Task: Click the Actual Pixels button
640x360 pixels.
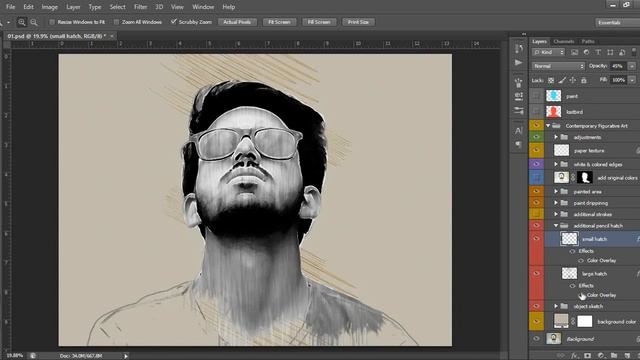Action: coord(237,22)
